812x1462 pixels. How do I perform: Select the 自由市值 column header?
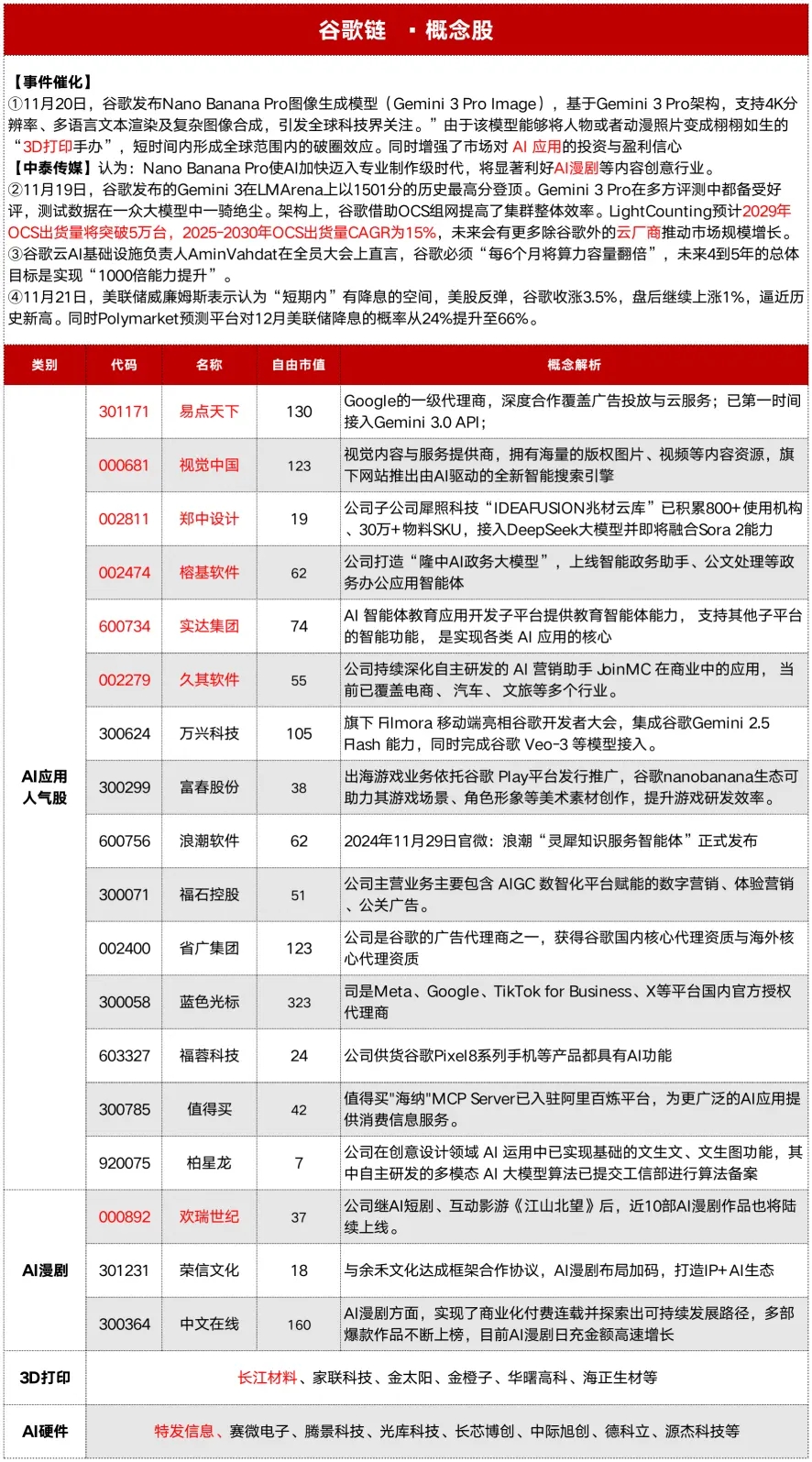(299, 365)
